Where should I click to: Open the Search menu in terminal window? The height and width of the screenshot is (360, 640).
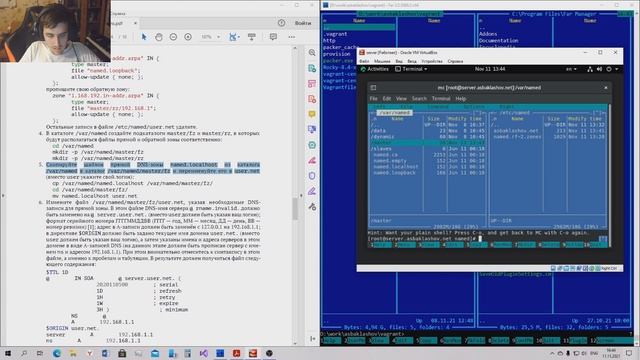tap(419, 99)
